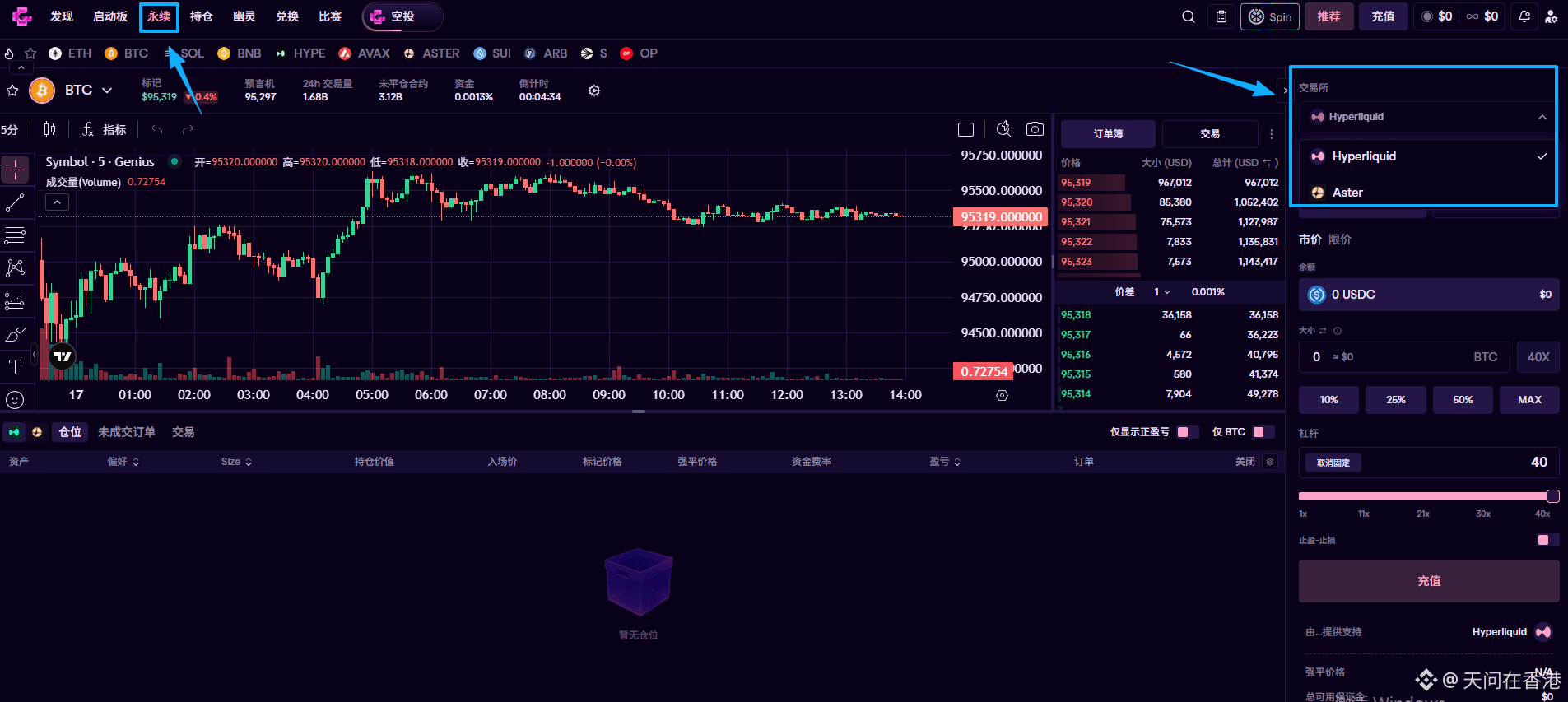Switch the chart to fullscreen mode
Viewport: 1568px width, 702px height.
966,129
